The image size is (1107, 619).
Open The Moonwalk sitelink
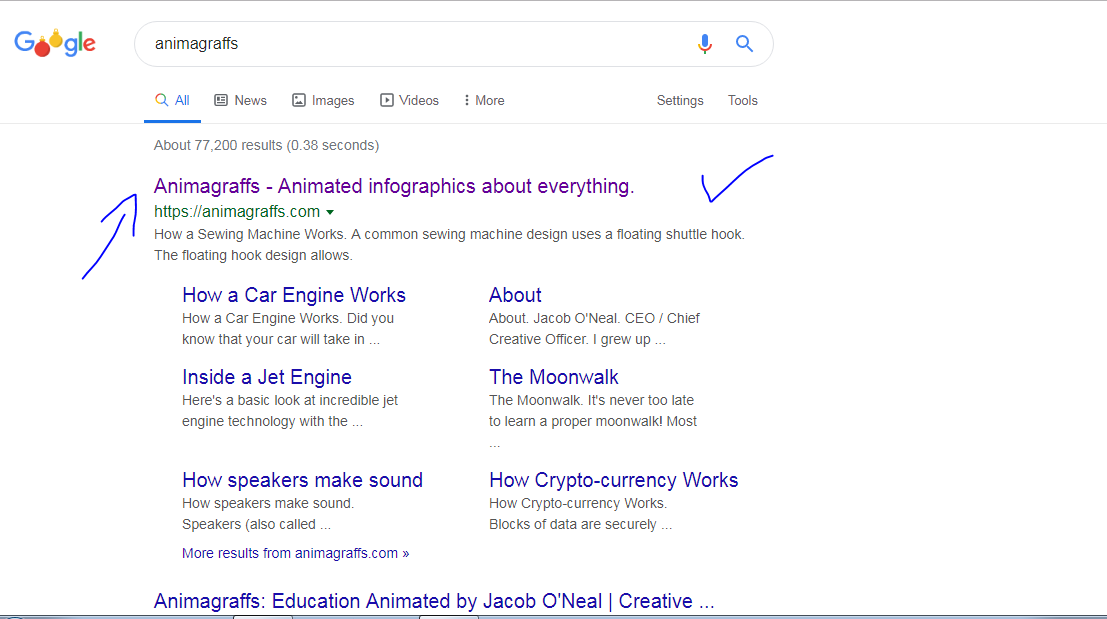click(554, 377)
